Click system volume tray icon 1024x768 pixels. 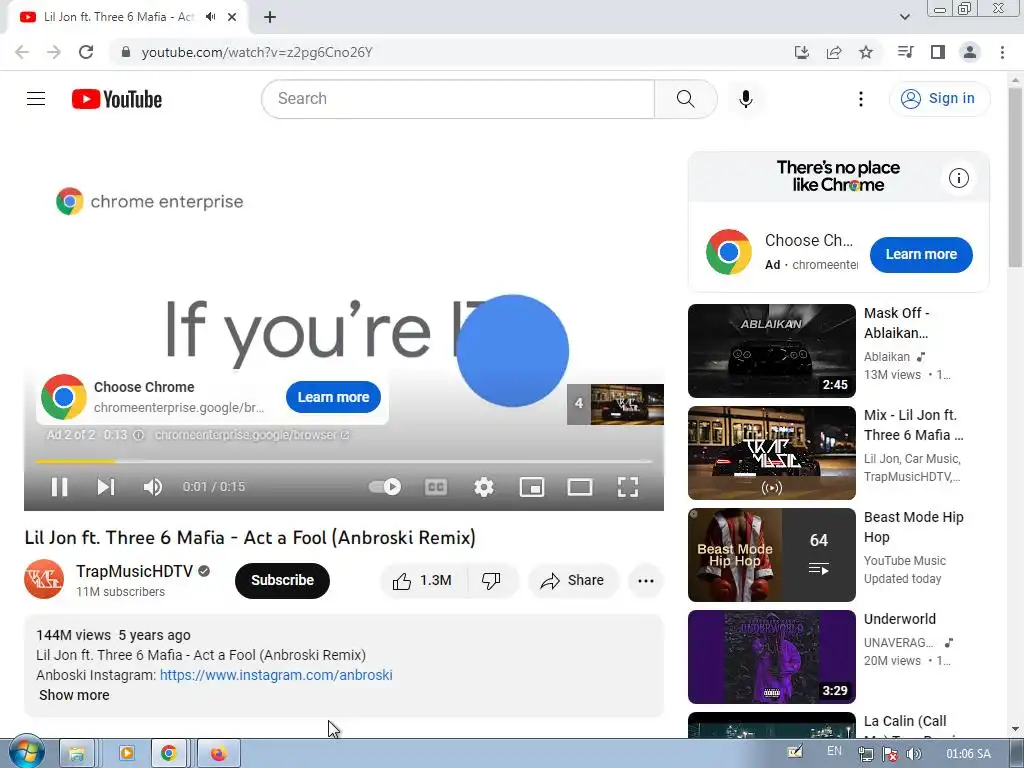click(914, 754)
